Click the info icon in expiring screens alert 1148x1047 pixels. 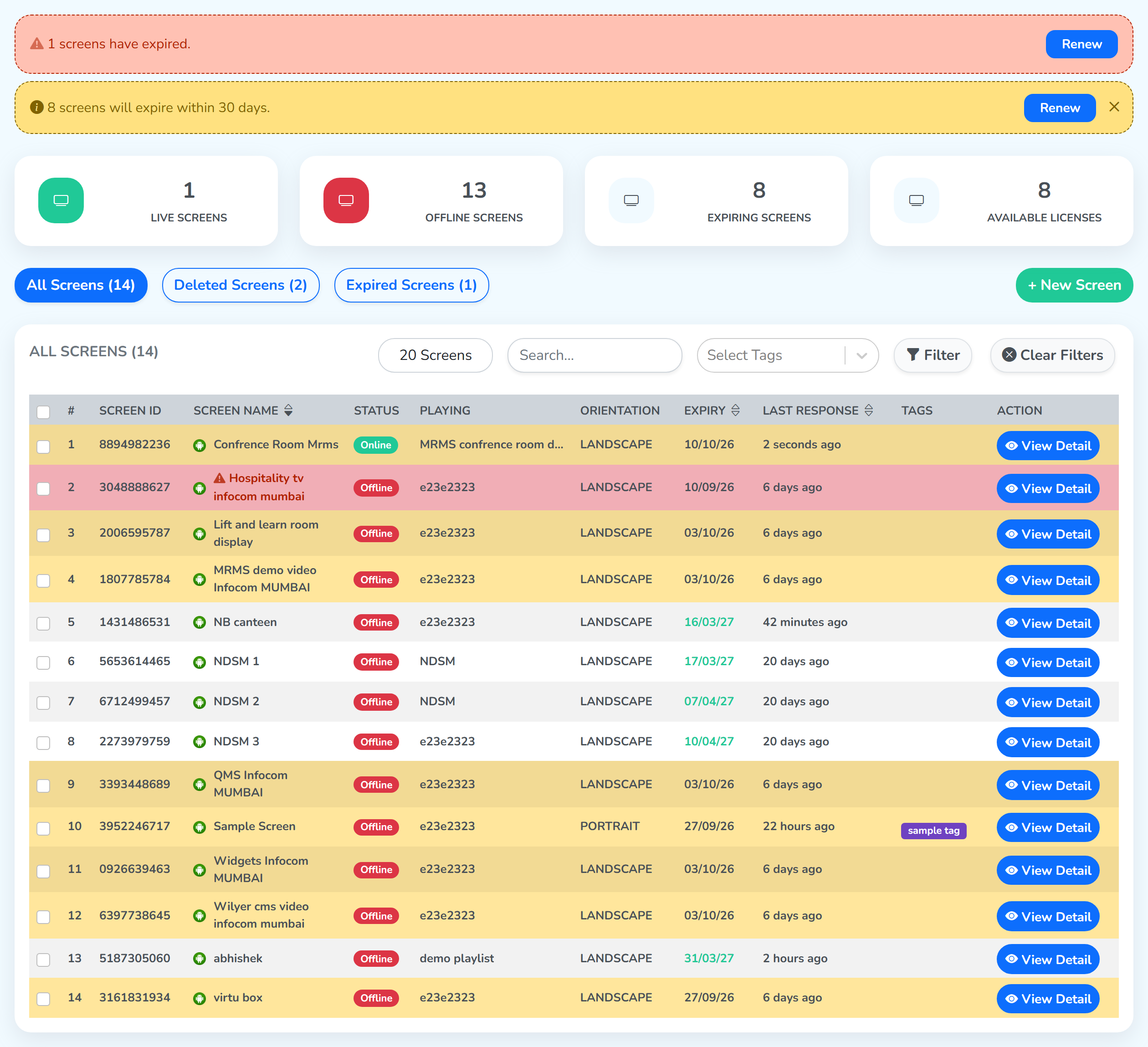pos(37,107)
